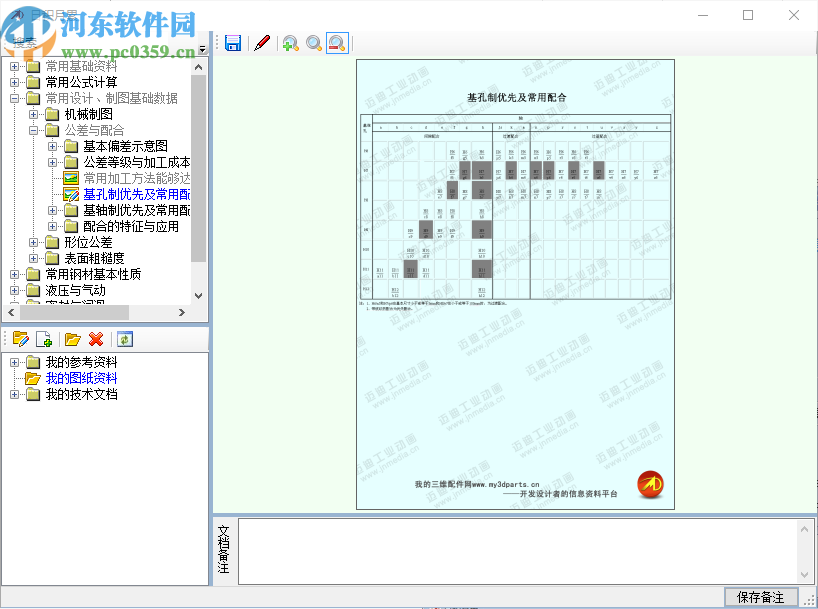Click the 保存备注 button
Image resolution: width=818 pixels, height=609 pixels.
tap(761, 597)
